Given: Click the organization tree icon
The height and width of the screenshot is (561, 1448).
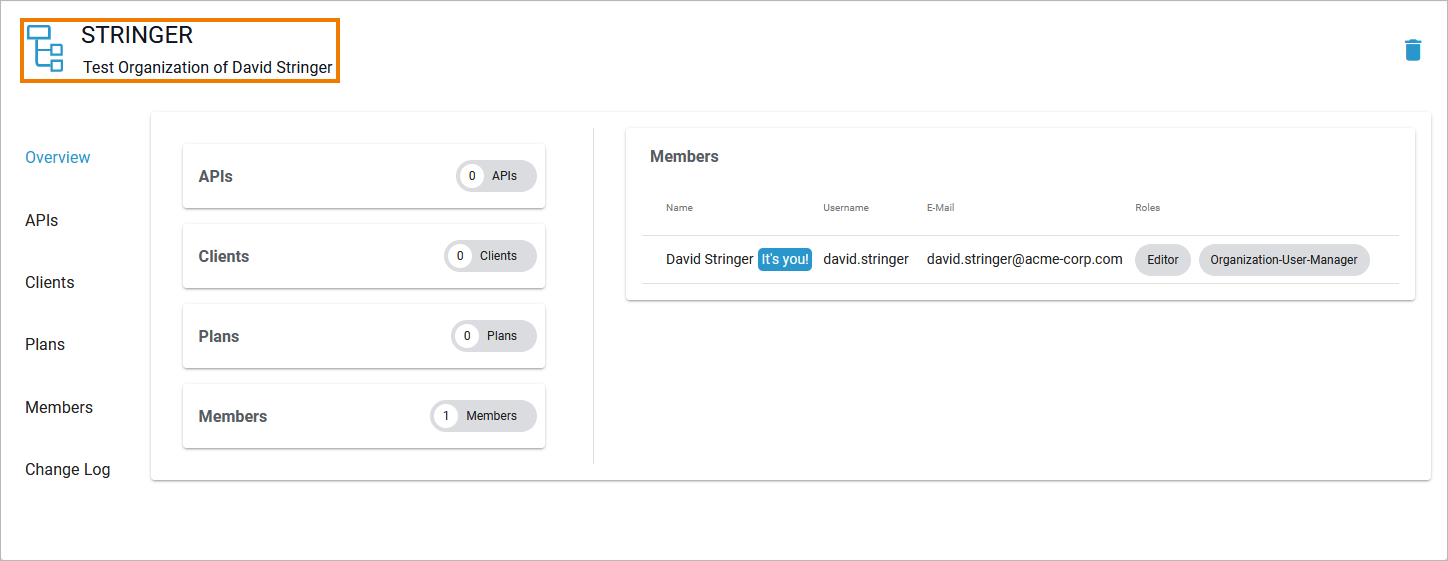Looking at the screenshot, I should (x=45, y=49).
